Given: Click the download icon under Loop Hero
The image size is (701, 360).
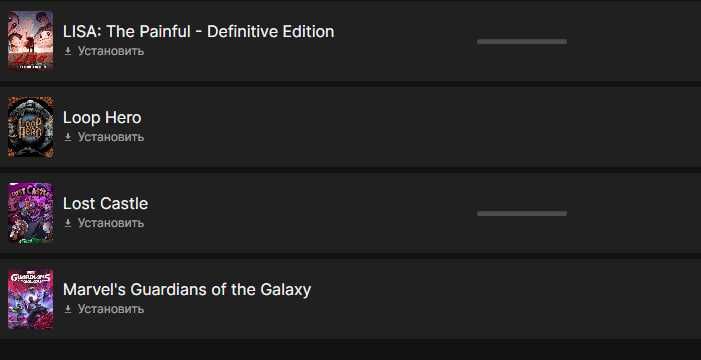Looking at the screenshot, I should 68,137.
